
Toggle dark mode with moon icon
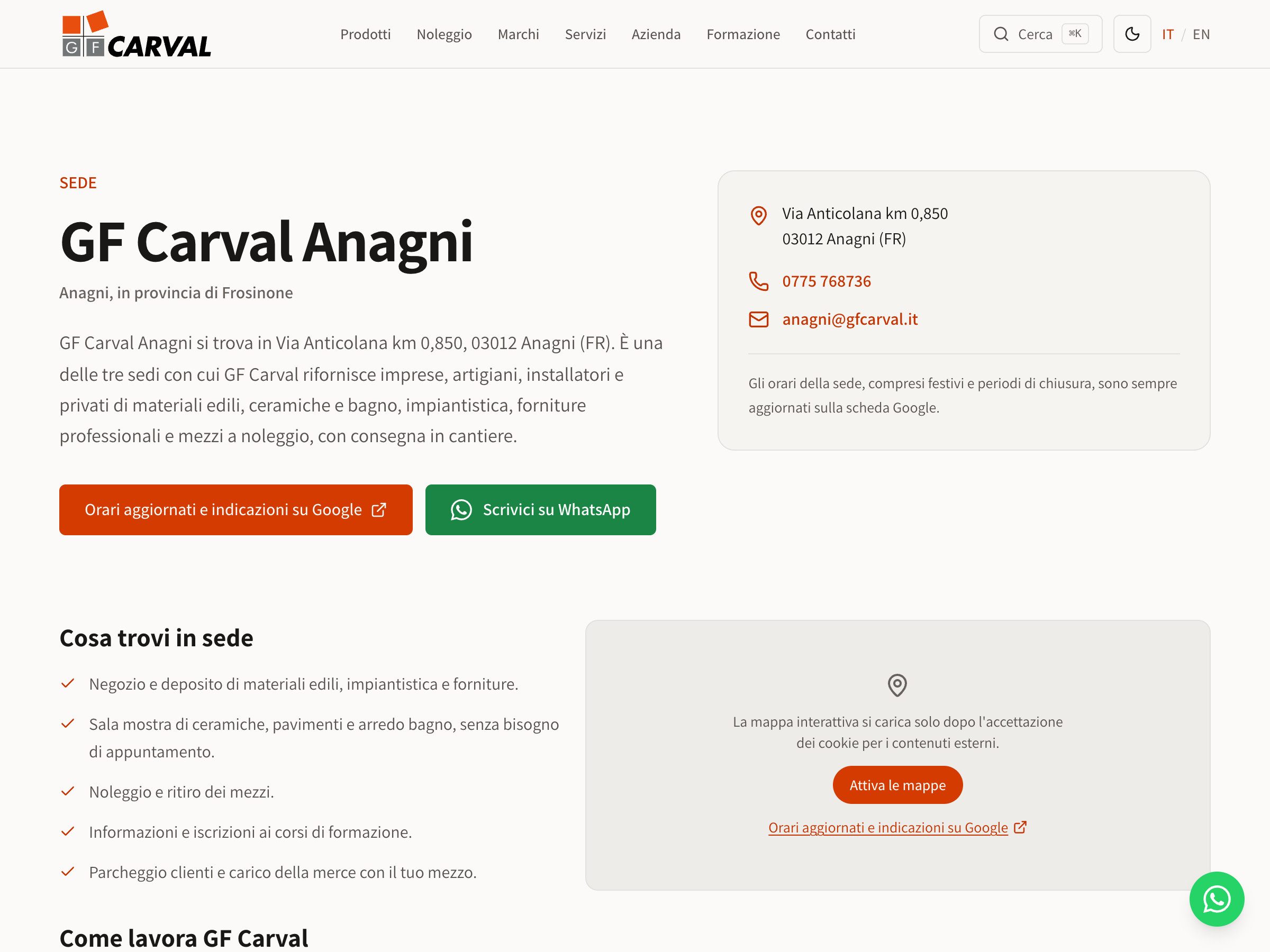click(1132, 34)
